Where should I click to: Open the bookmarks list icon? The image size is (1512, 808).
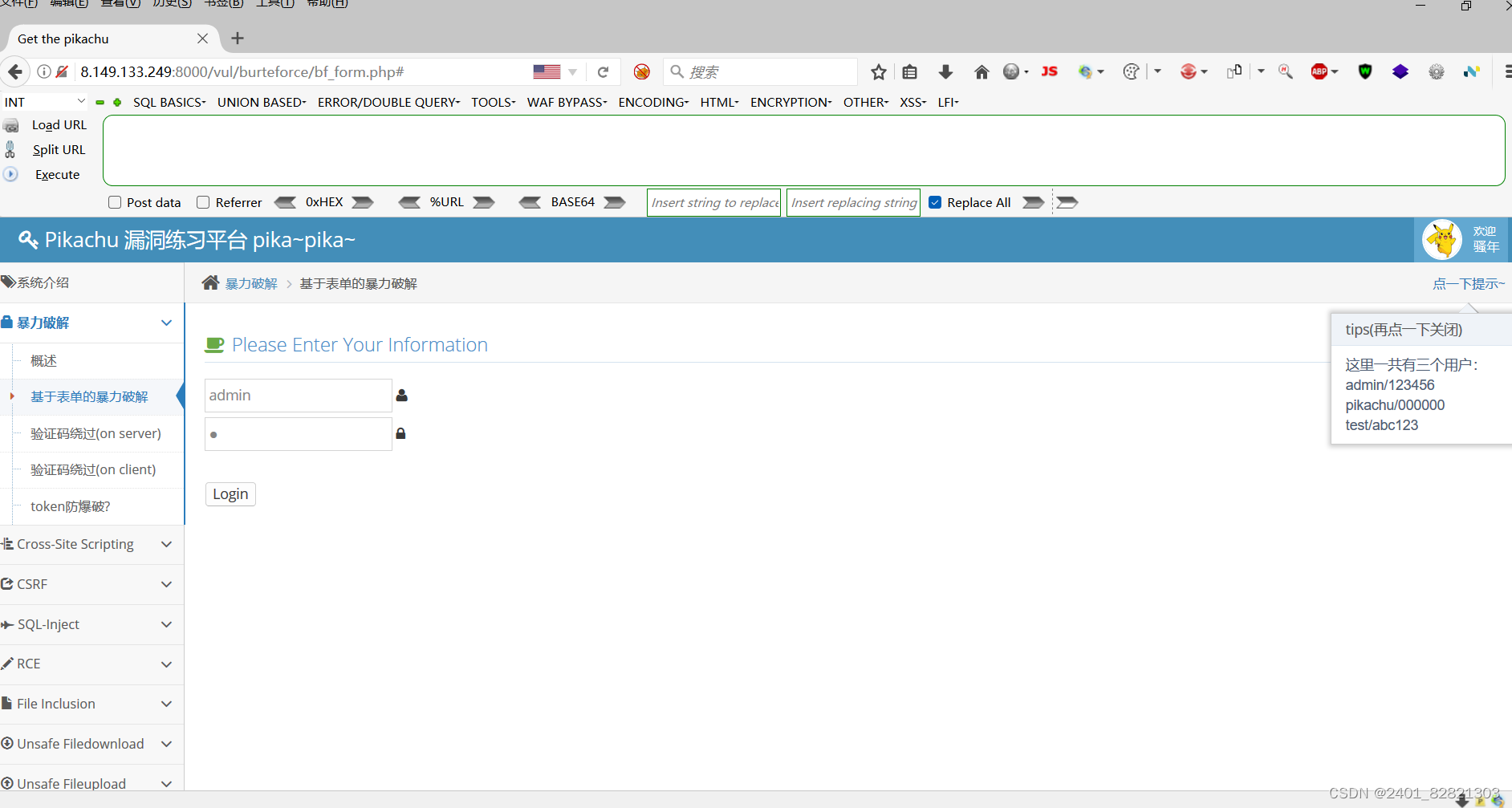(x=909, y=71)
